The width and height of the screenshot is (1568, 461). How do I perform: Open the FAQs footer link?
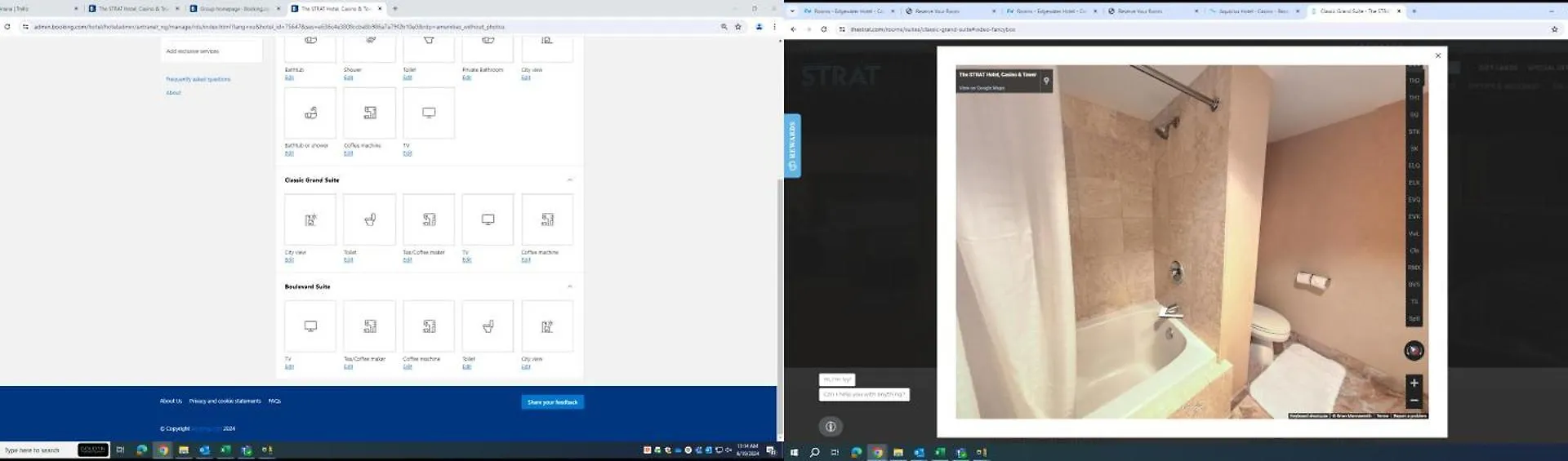click(x=274, y=401)
